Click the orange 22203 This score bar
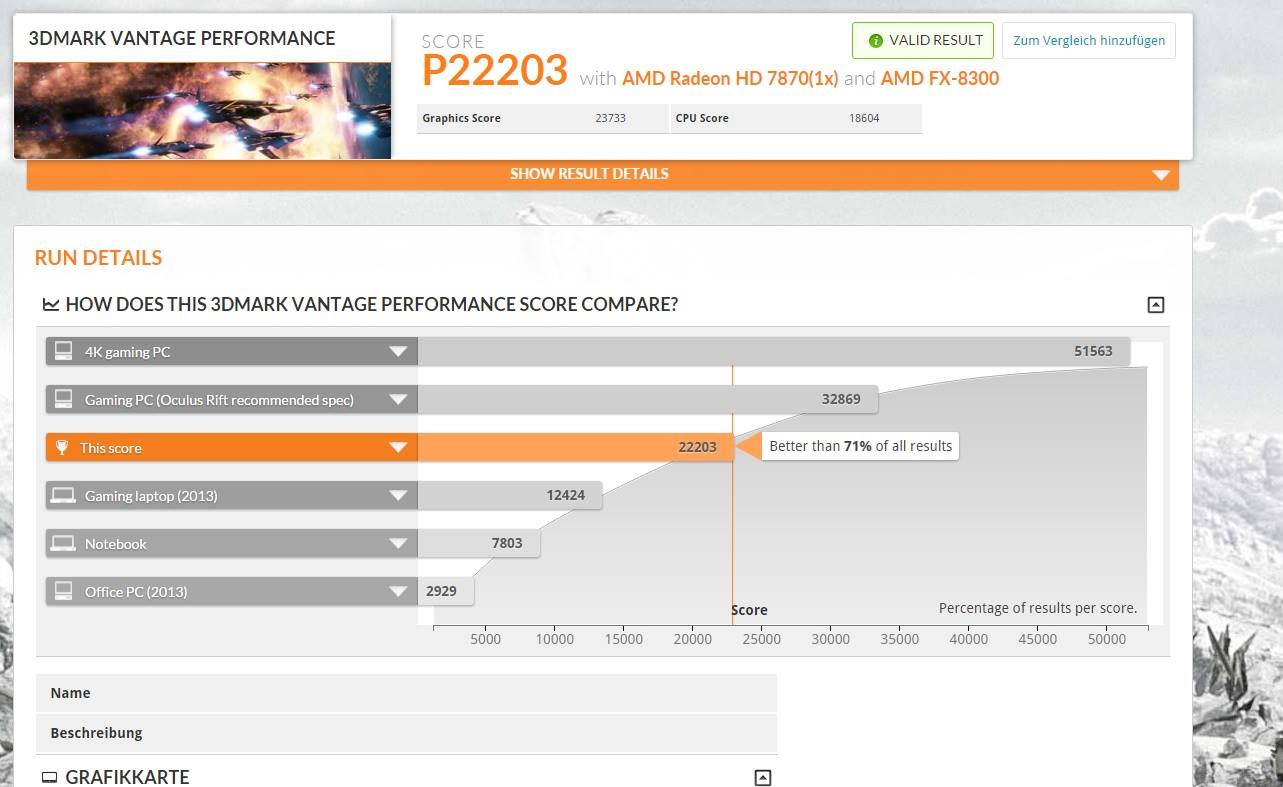 [575, 448]
